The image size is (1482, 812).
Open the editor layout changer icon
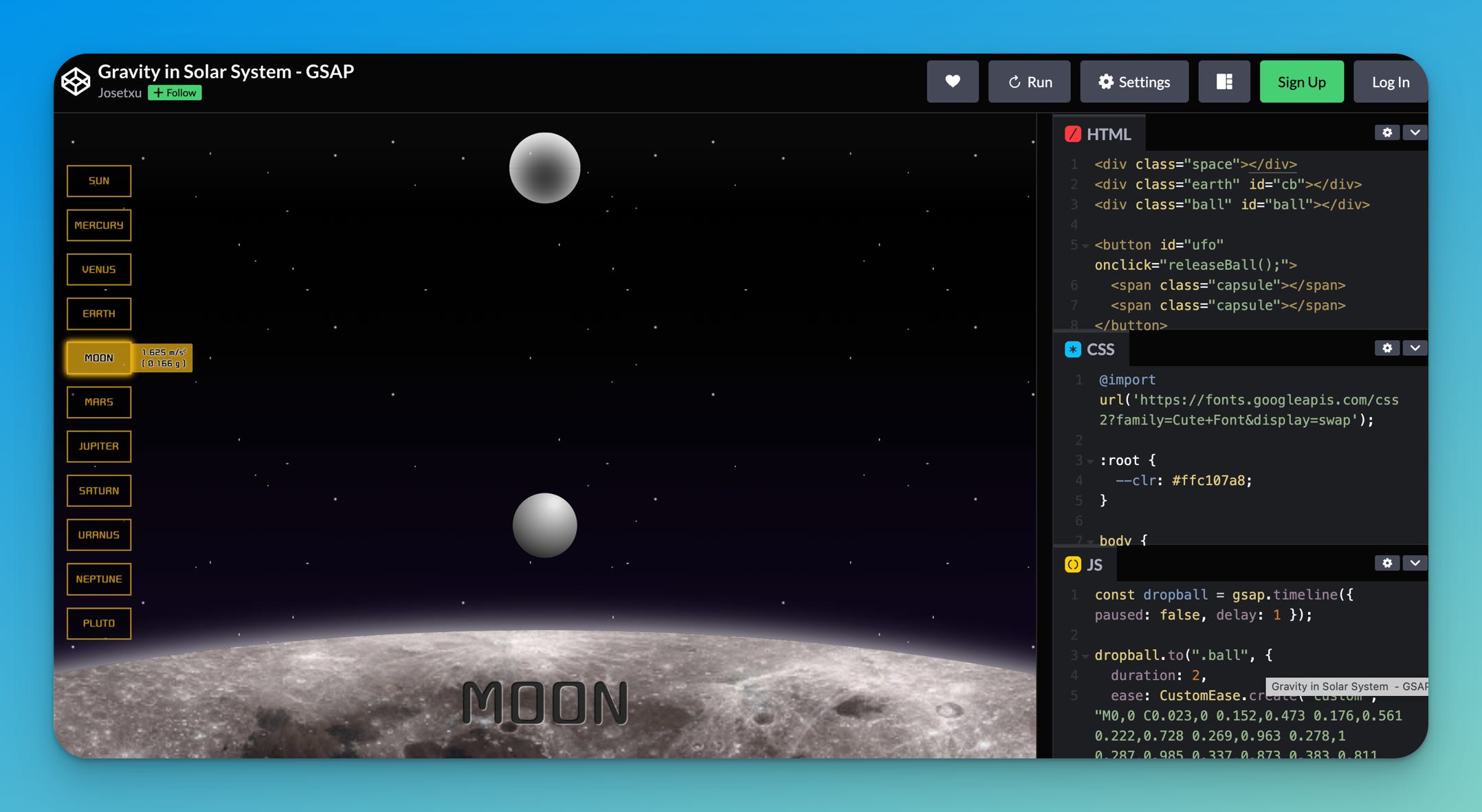coord(1224,81)
